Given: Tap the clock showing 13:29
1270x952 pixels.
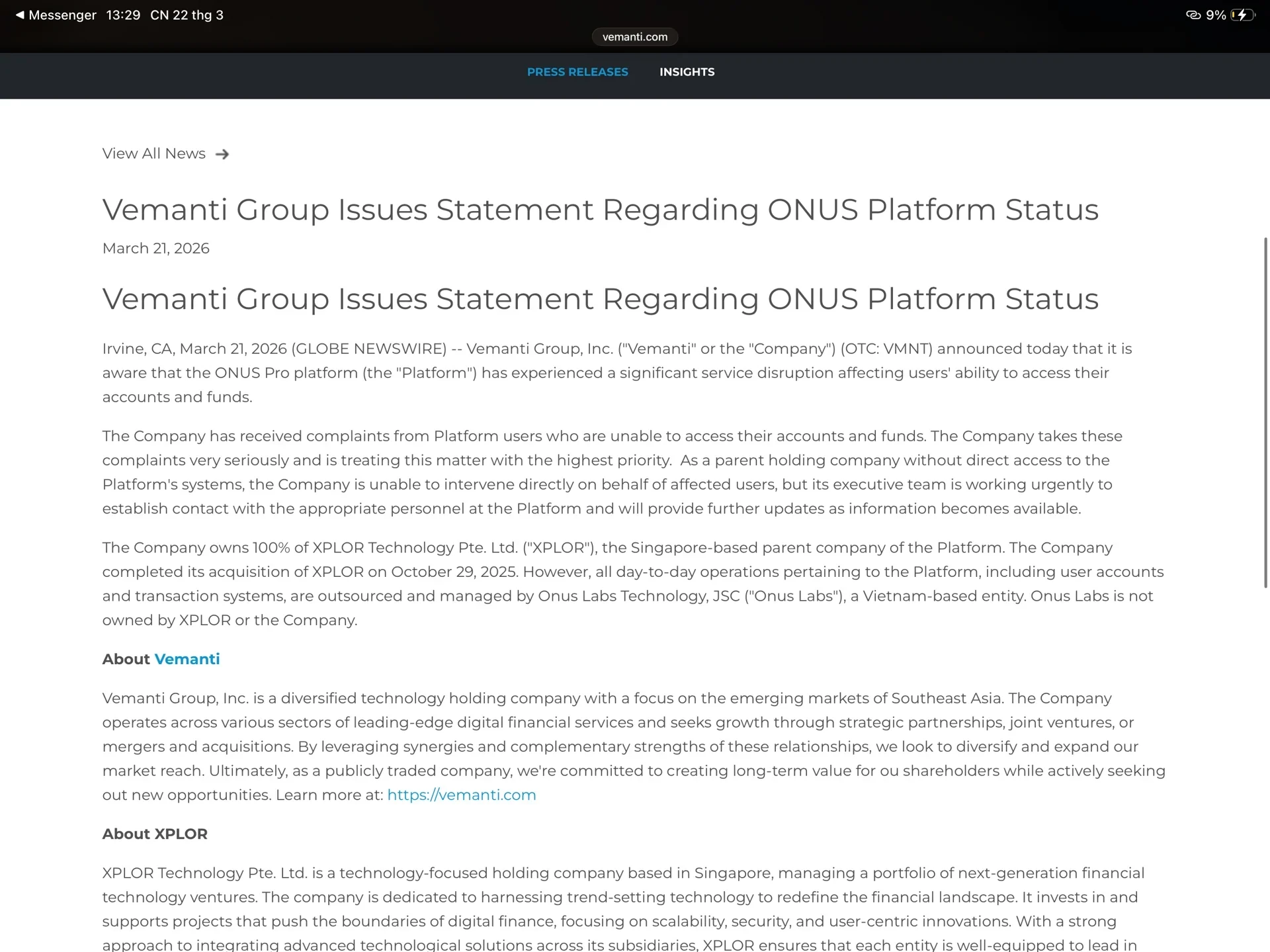Looking at the screenshot, I should click(123, 15).
